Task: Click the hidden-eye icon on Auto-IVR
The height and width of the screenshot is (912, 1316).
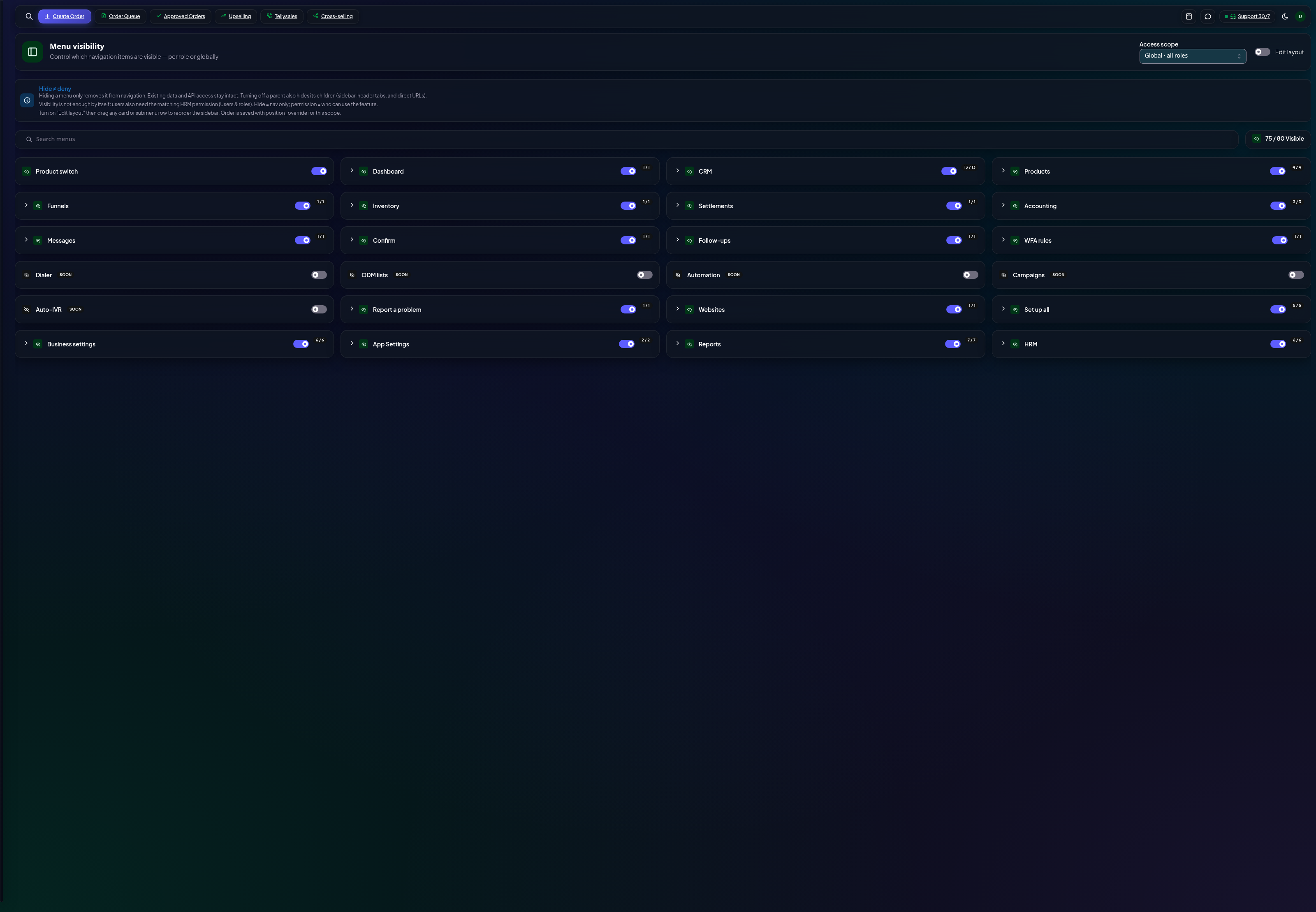Action: [x=26, y=310]
